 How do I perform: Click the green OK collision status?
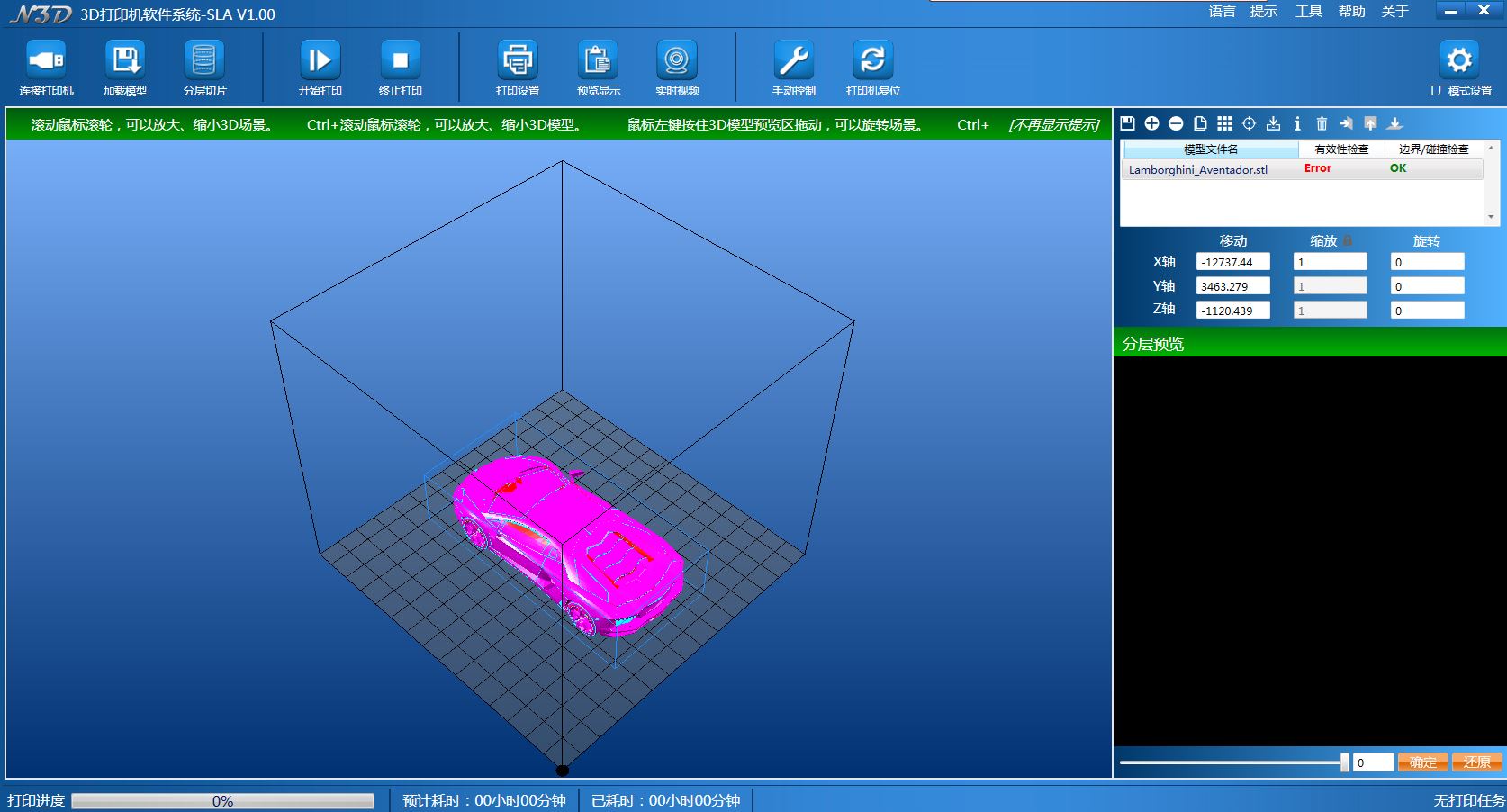(1397, 168)
